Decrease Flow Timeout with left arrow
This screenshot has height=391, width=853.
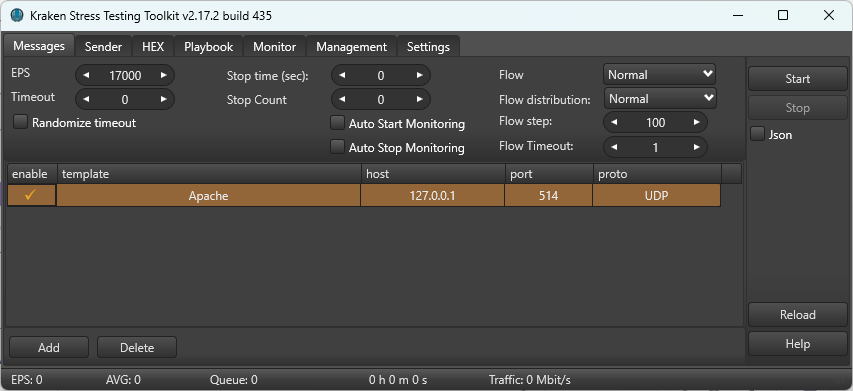(x=614, y=147)
